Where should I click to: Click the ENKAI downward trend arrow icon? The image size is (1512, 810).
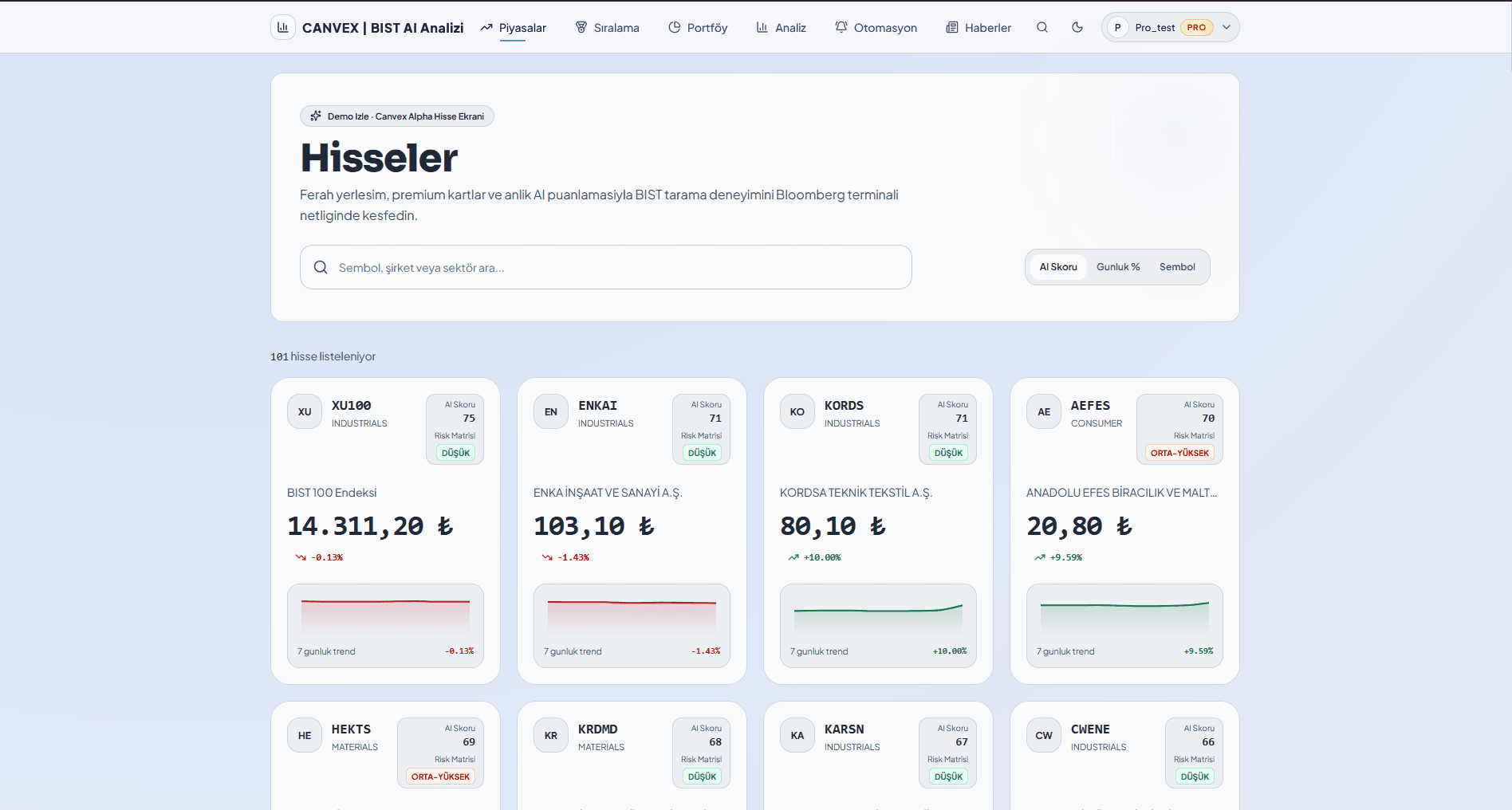tap(547, 557)
